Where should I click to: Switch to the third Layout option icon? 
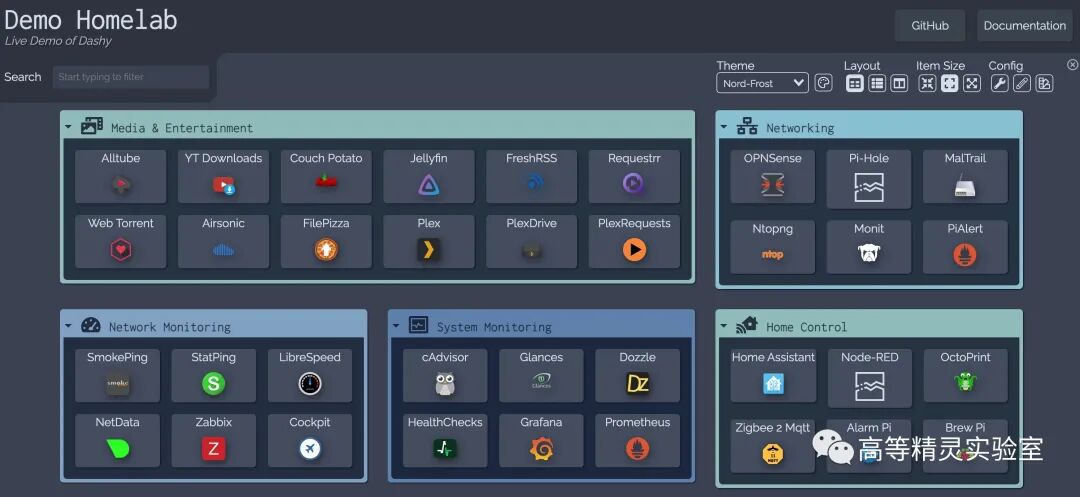point(899,83)
